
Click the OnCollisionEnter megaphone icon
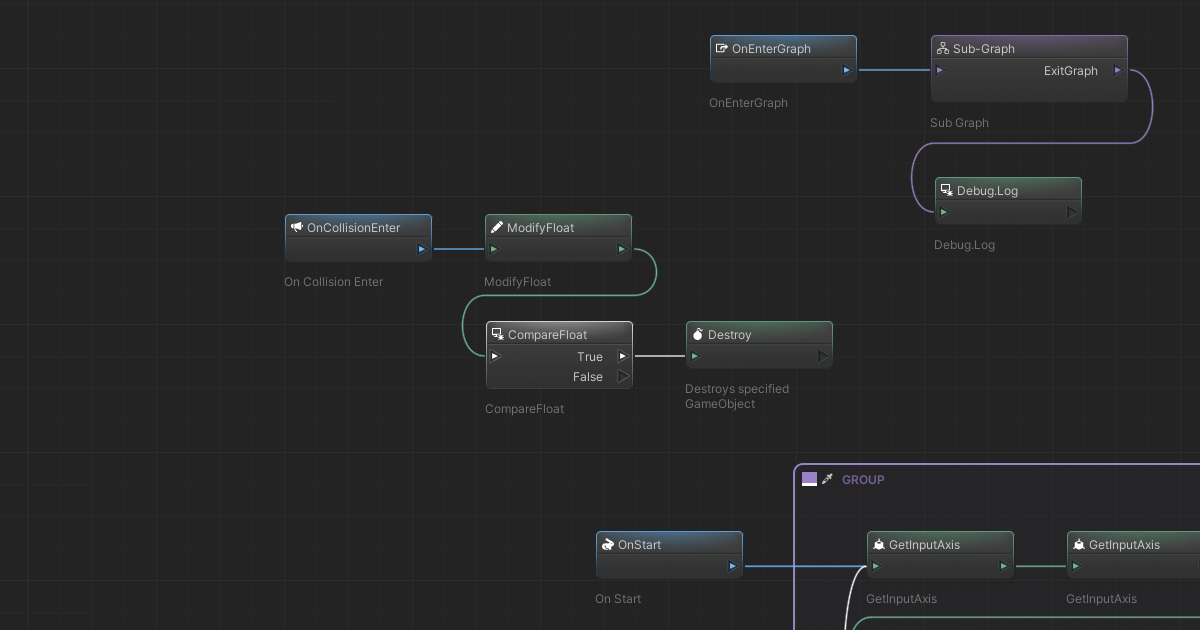point(297,228)
